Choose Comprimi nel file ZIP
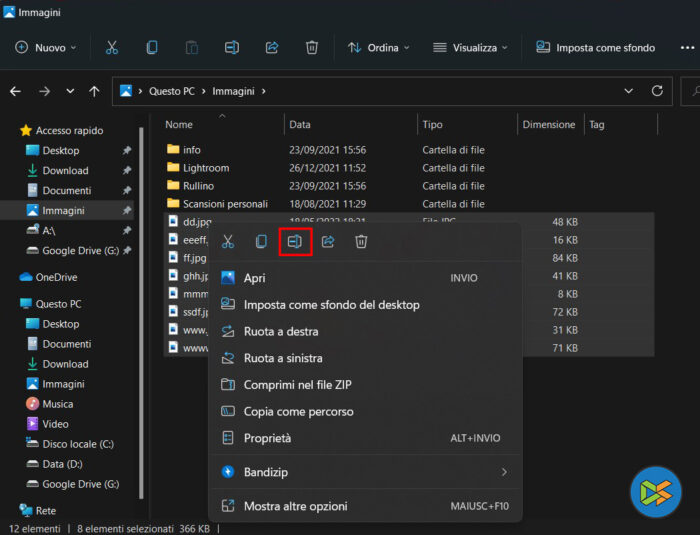Screen dimensions: 700x535 pos(297,385)
